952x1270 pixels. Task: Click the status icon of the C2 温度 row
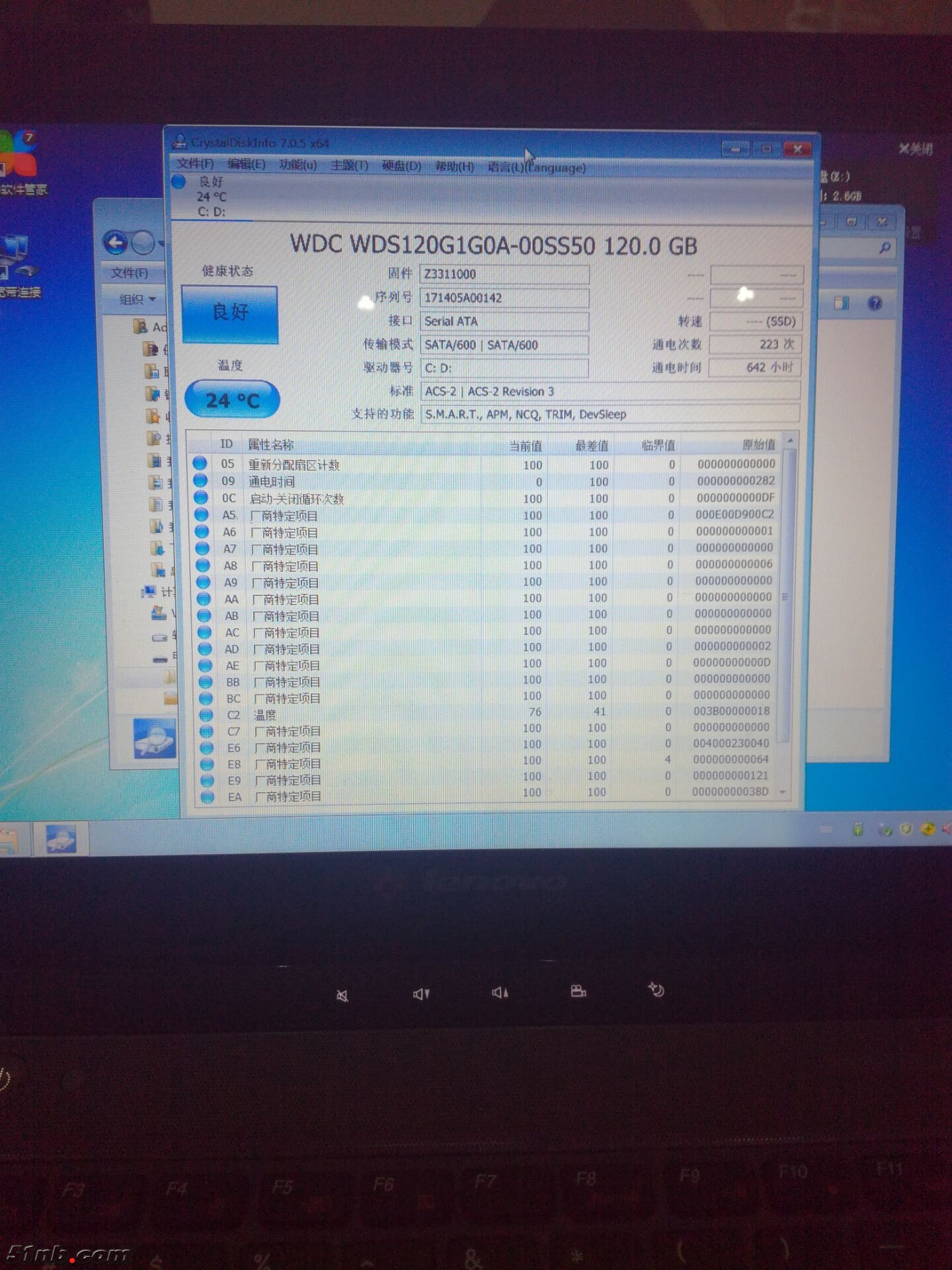206,715
